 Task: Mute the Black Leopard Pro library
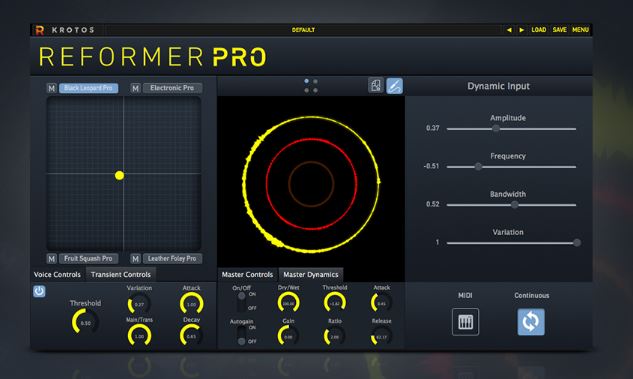(51, 88)
